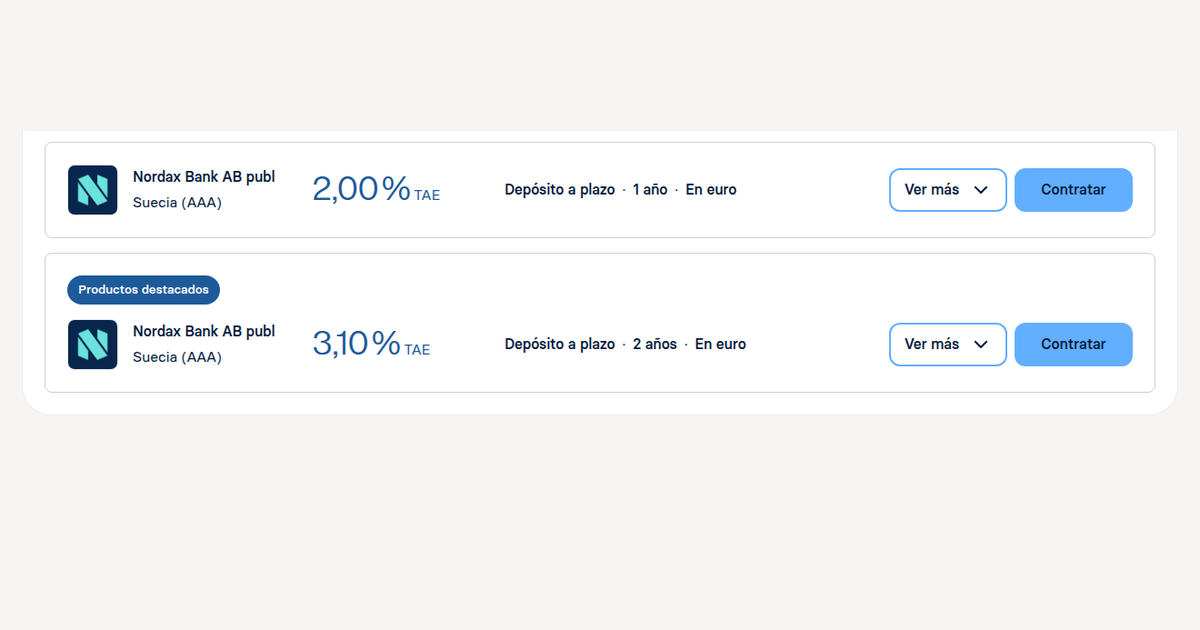The height and width of the screenshot is (630, 1200).
Task: Select Suecia (AAA) under Productos destacados
Action: (x=177, y=357)
